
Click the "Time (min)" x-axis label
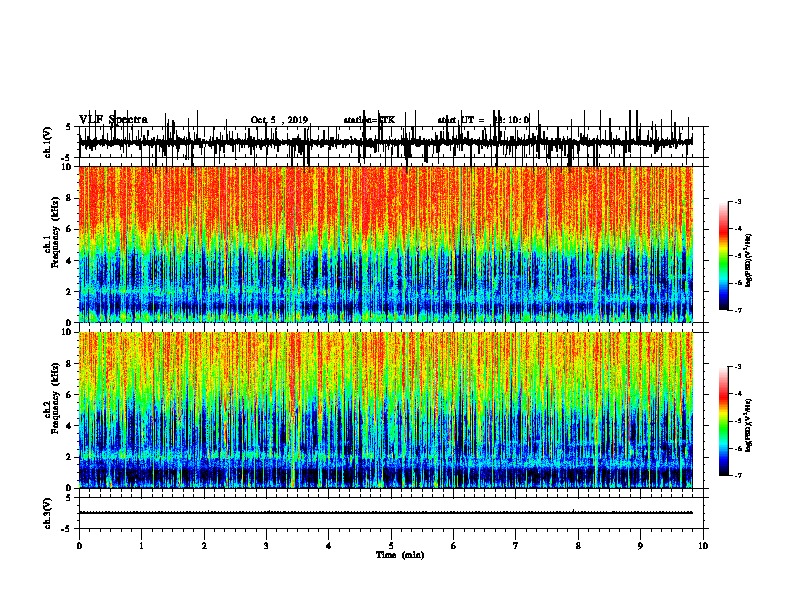pos(400,555)
